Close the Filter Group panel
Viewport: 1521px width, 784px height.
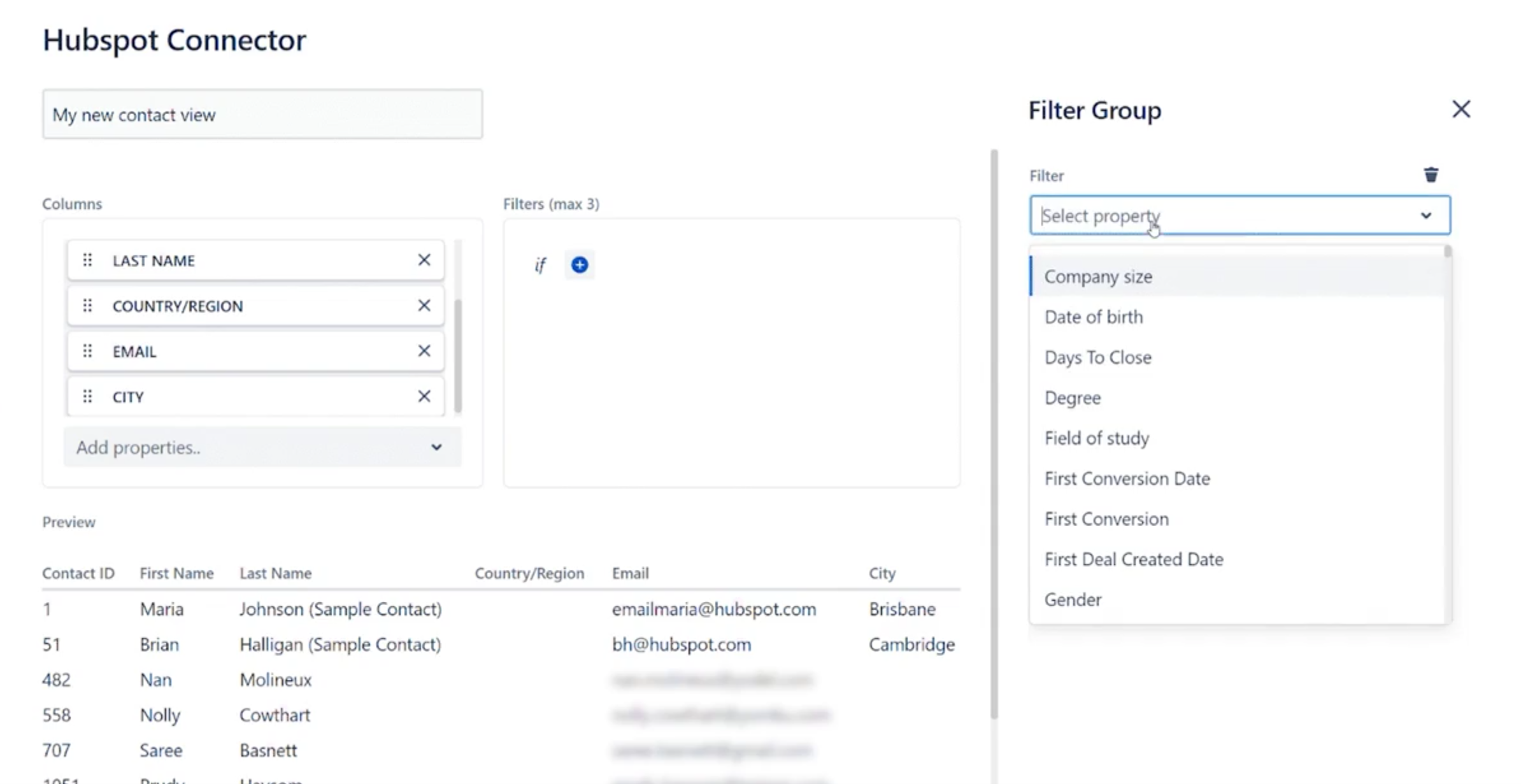coord(1460,109)
